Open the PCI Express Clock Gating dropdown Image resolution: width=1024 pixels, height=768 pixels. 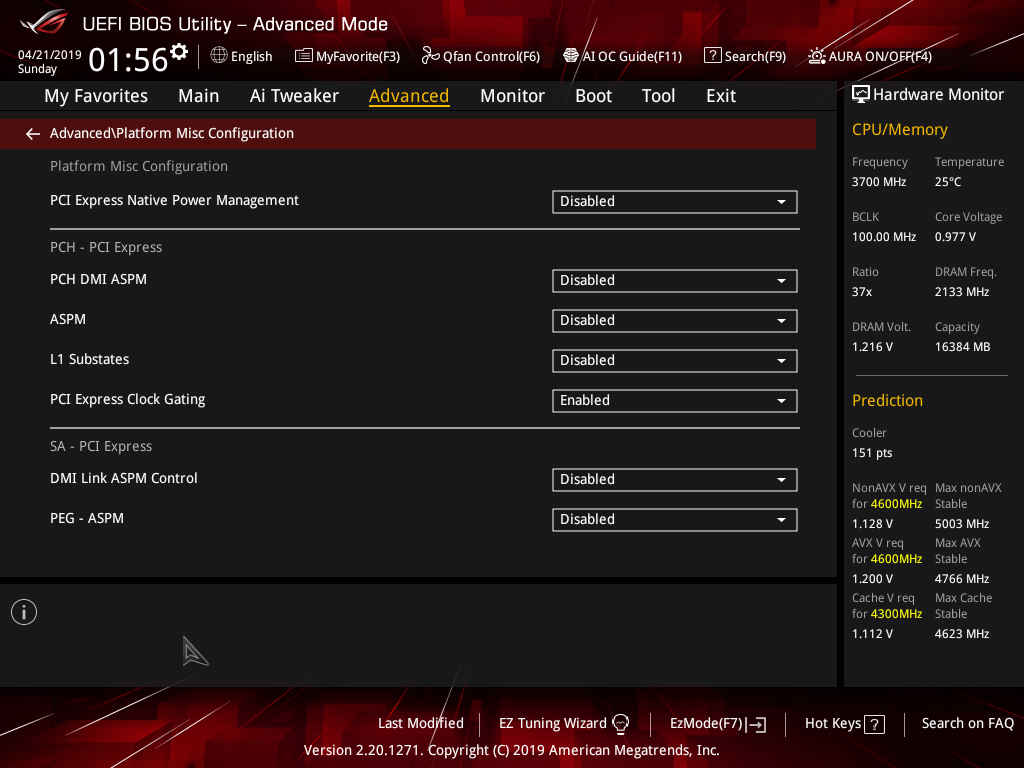pos(675,400)
